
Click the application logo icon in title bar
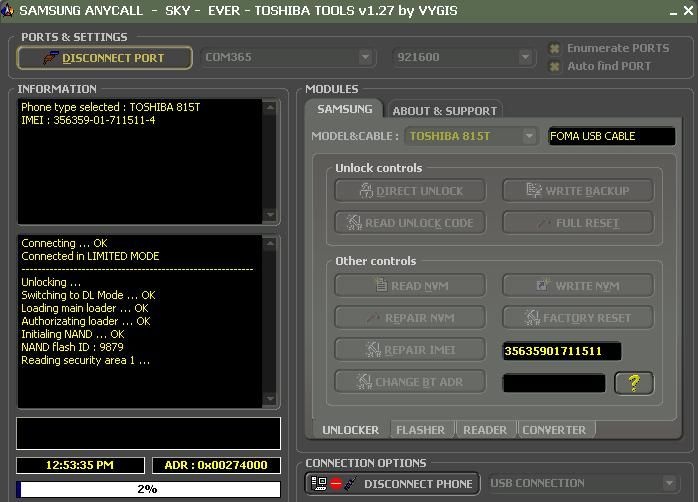(x=8, y=11)
